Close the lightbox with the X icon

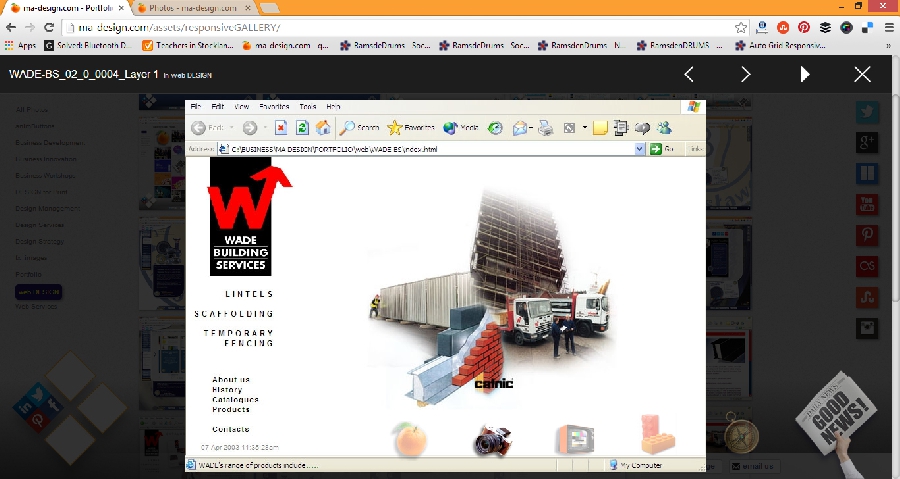click(862, 74)
